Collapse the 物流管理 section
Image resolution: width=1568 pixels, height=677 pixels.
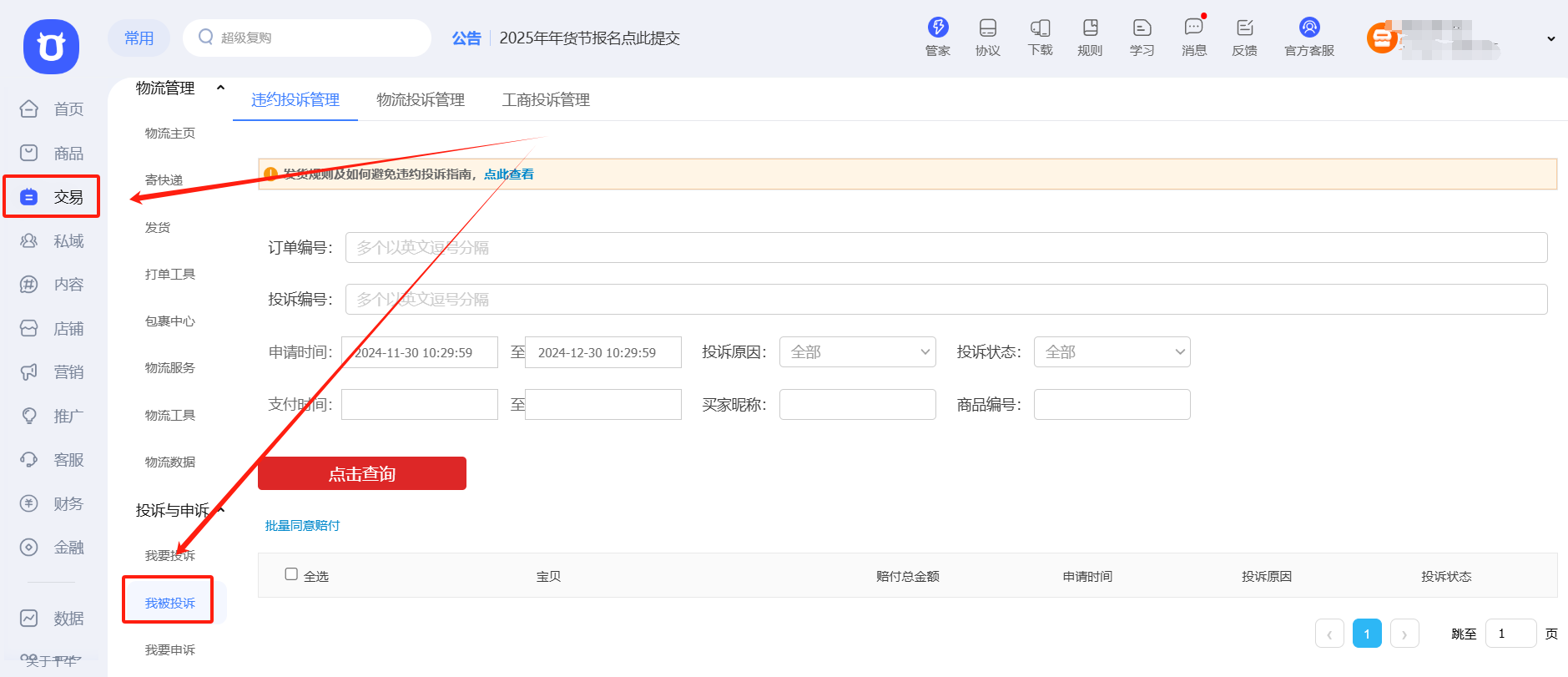(x=220, y=88)
